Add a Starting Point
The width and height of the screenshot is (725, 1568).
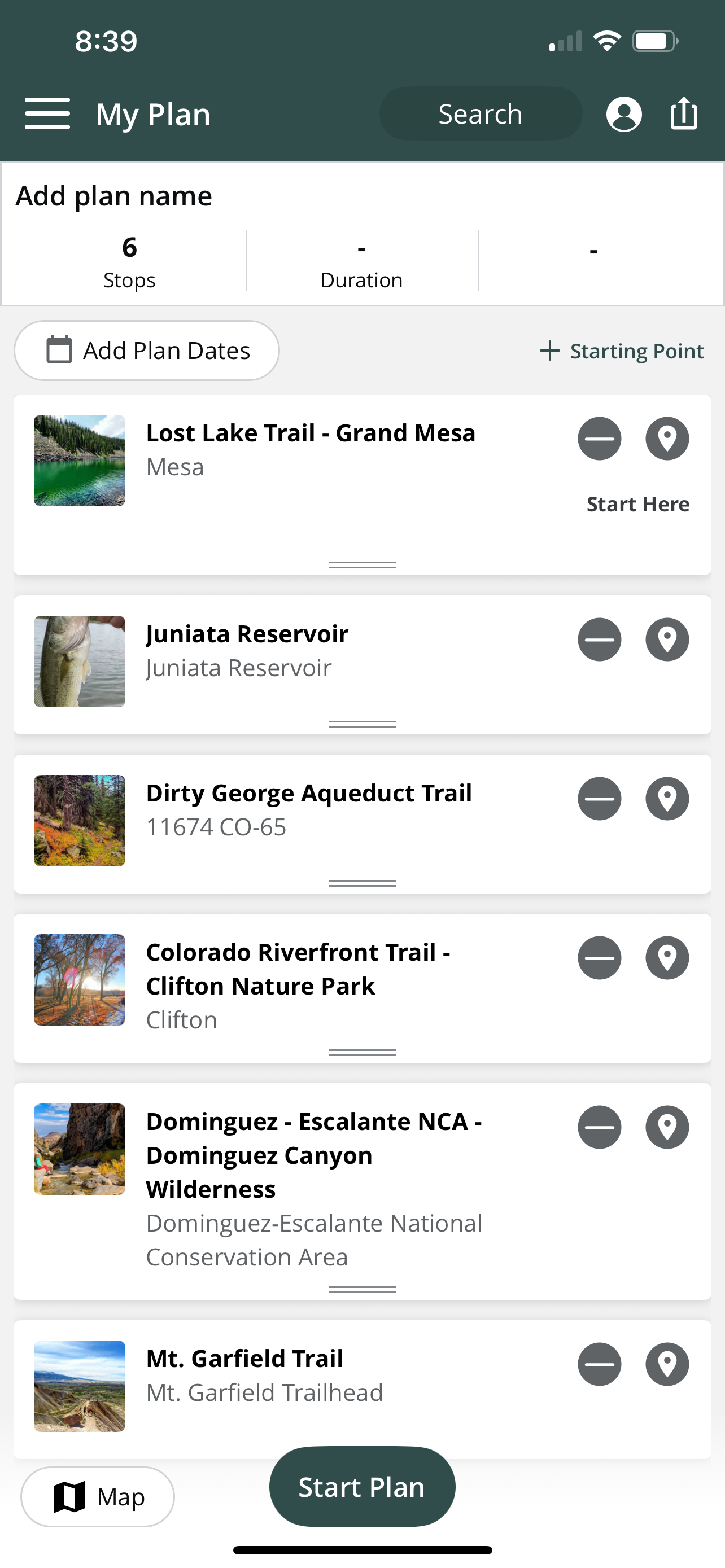coord(622,351)
